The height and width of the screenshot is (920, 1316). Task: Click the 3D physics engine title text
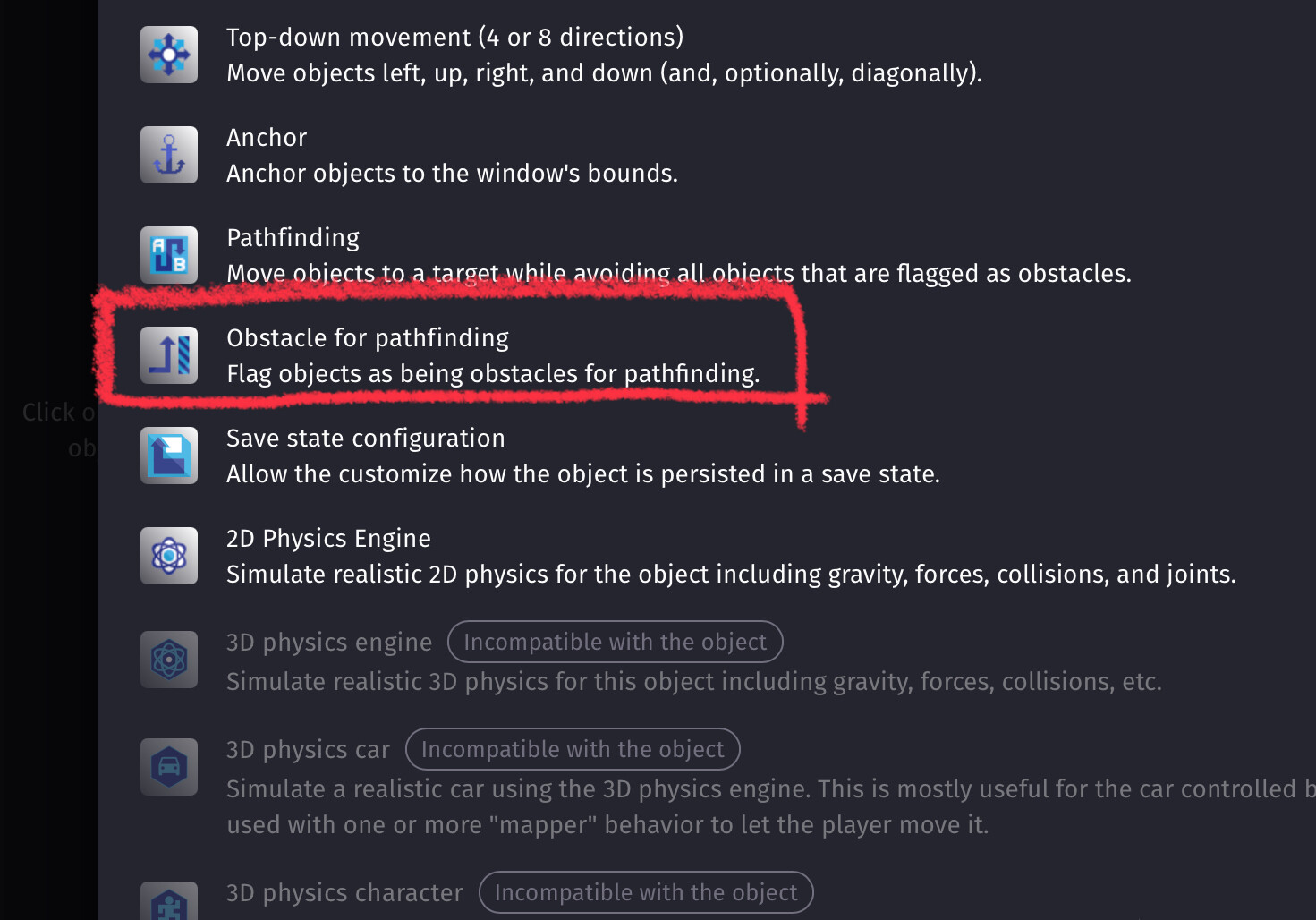[328, 642]
